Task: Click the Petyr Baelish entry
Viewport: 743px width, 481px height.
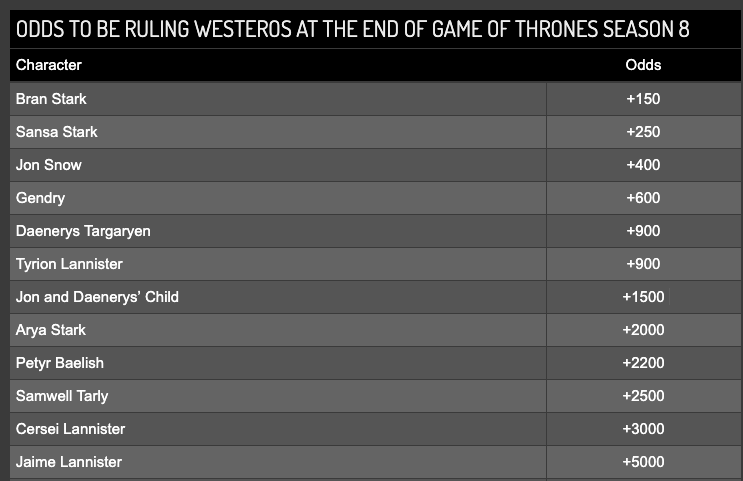Action: [59, 363]
